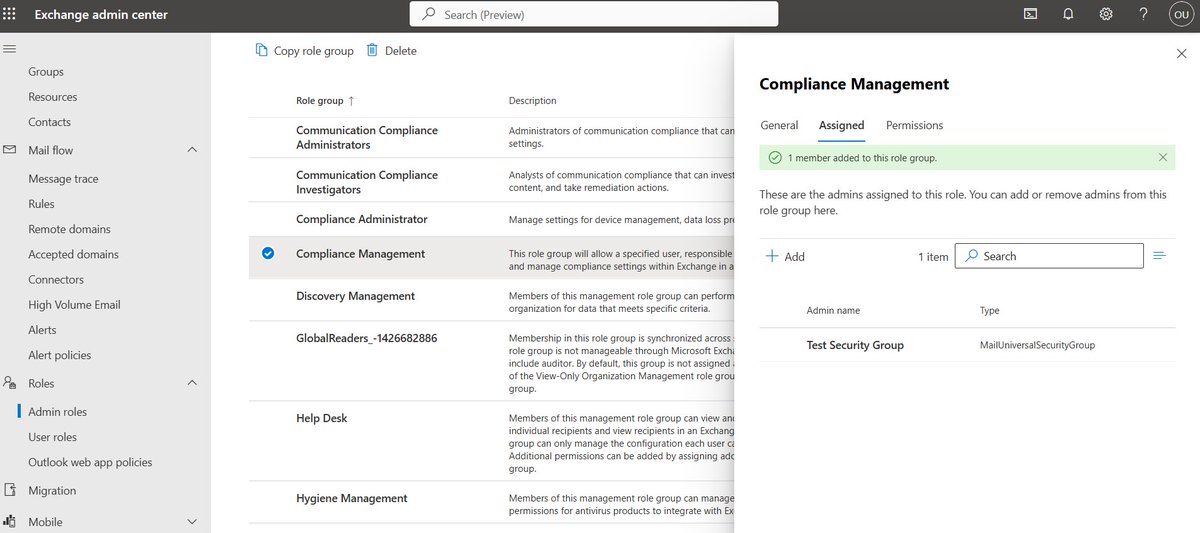Click the green success checkmark icon
This screenshot has height=533, width=1200.
pyautogui.click(x=775, y=157)
